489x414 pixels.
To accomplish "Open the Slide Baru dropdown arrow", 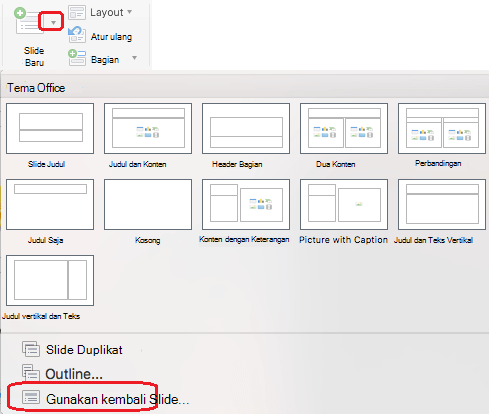I will [53, 23].
